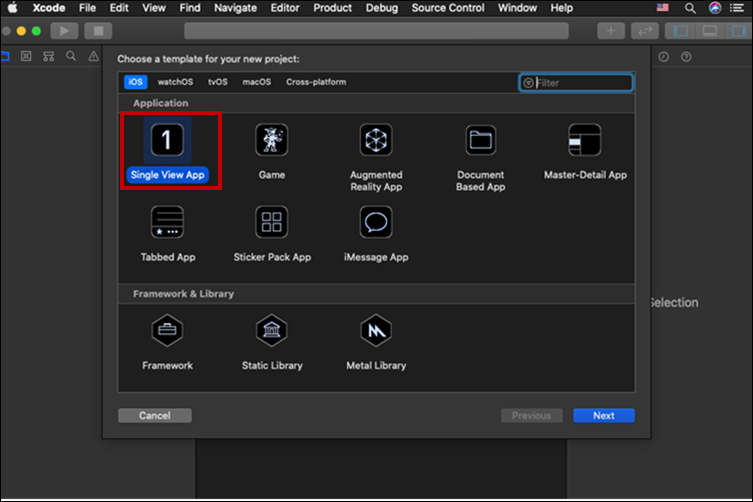Click the Xcode activity status bar
The image size is (753, 502).
[x=376, y=31]
